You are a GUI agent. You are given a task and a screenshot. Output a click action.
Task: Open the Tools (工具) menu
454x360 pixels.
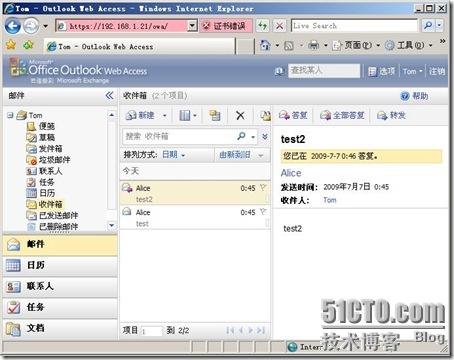(409, 45)
